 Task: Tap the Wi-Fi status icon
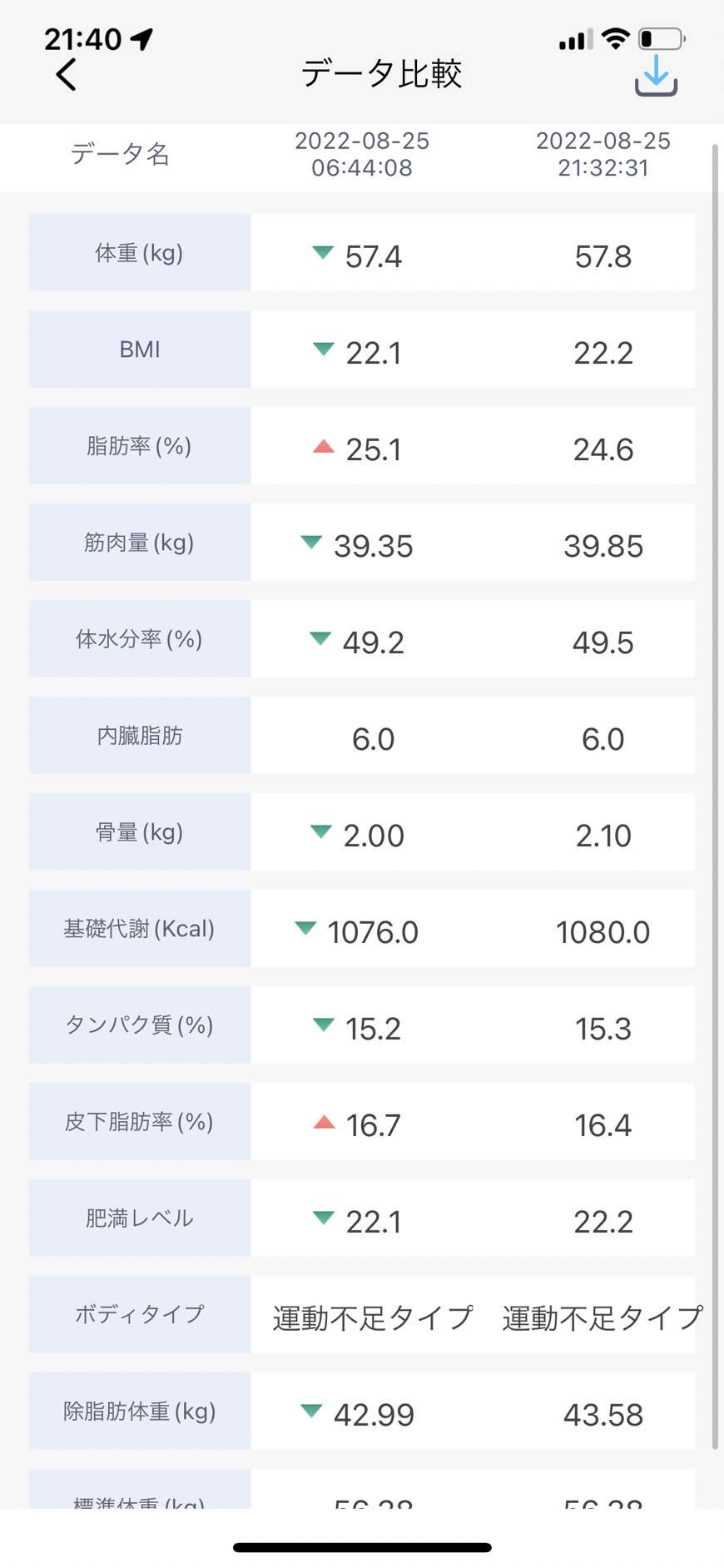click(x=615, y=38)
